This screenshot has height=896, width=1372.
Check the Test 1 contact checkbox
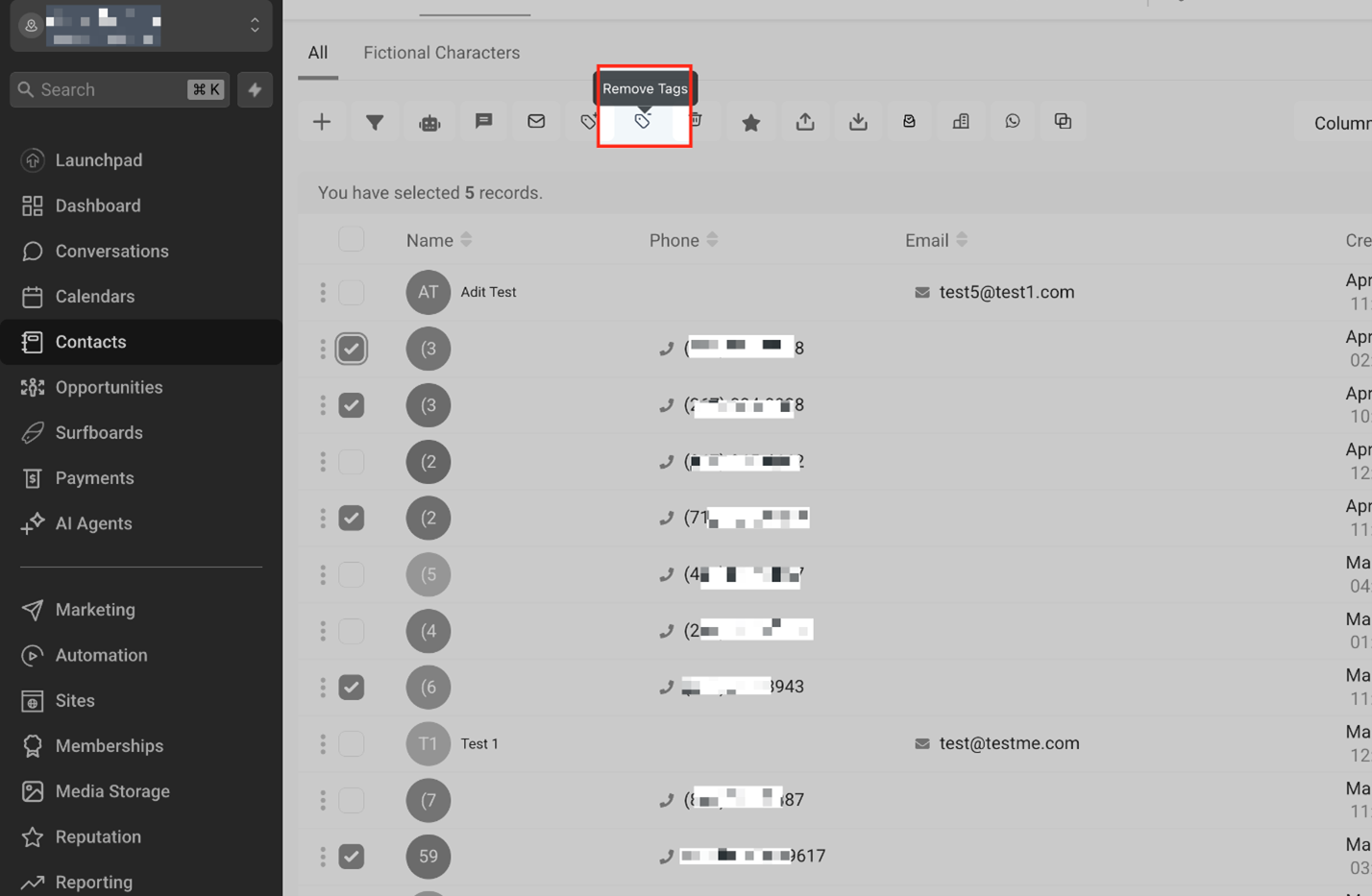click(352, 743)
